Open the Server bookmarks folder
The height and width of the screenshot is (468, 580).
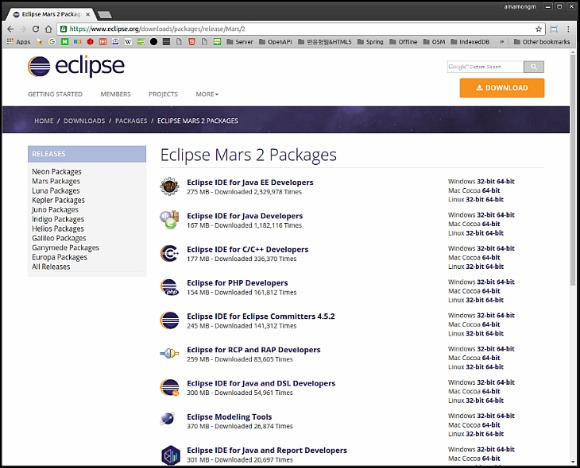[x=240, y=42]
